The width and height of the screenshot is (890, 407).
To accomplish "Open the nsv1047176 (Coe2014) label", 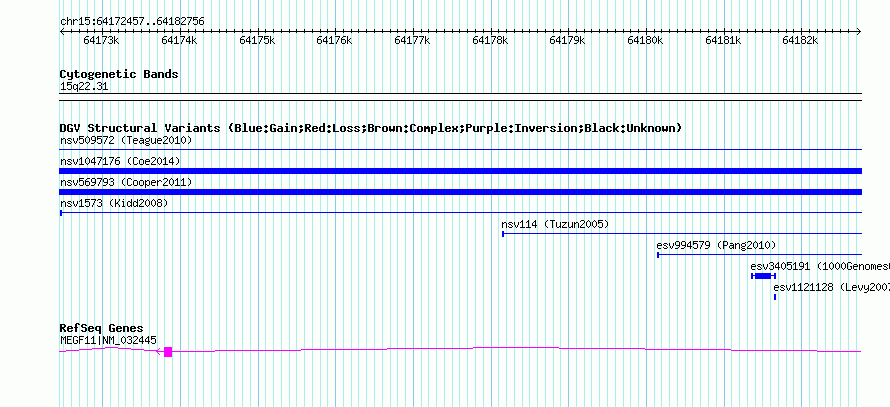I will 120,161.
